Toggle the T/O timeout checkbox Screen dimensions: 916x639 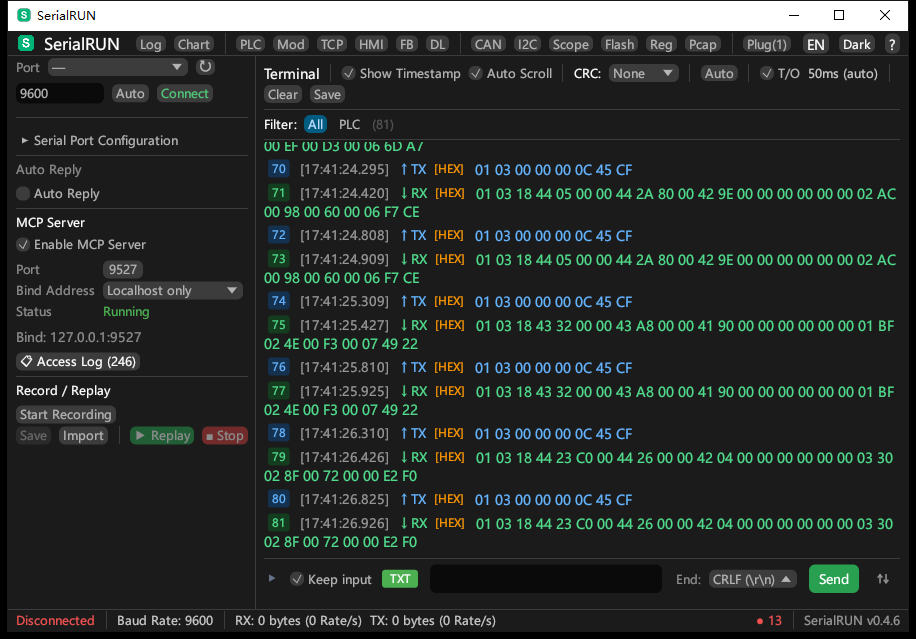click(x=766, y=73)
